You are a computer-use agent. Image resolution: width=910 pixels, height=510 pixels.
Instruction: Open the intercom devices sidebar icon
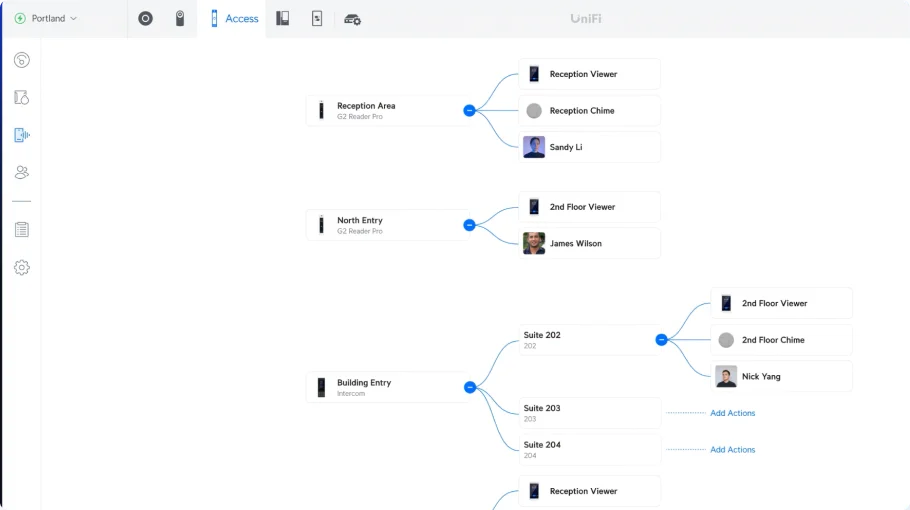pos(21,135)
